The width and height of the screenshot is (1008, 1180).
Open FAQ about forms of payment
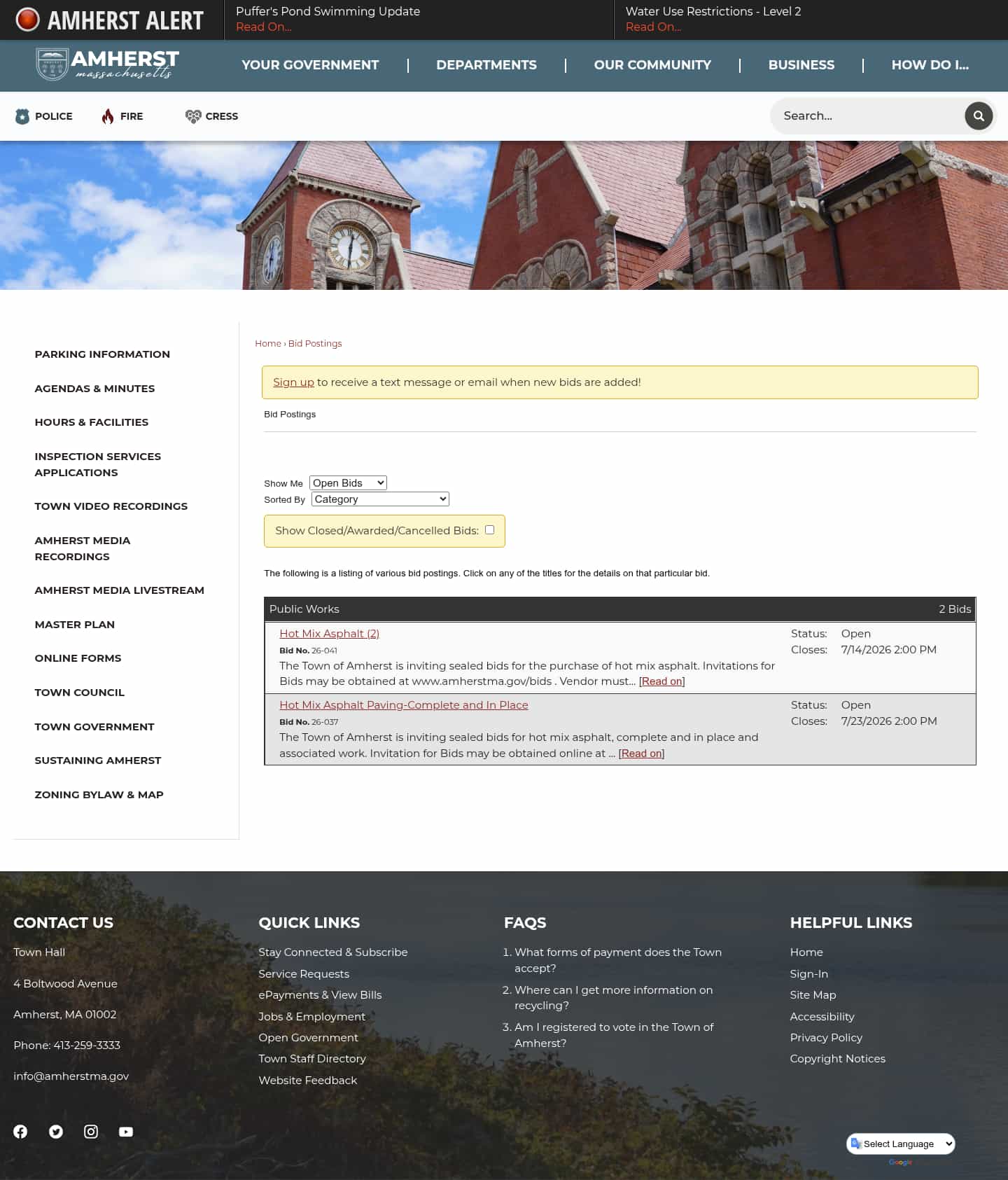(x=618, y=960)
